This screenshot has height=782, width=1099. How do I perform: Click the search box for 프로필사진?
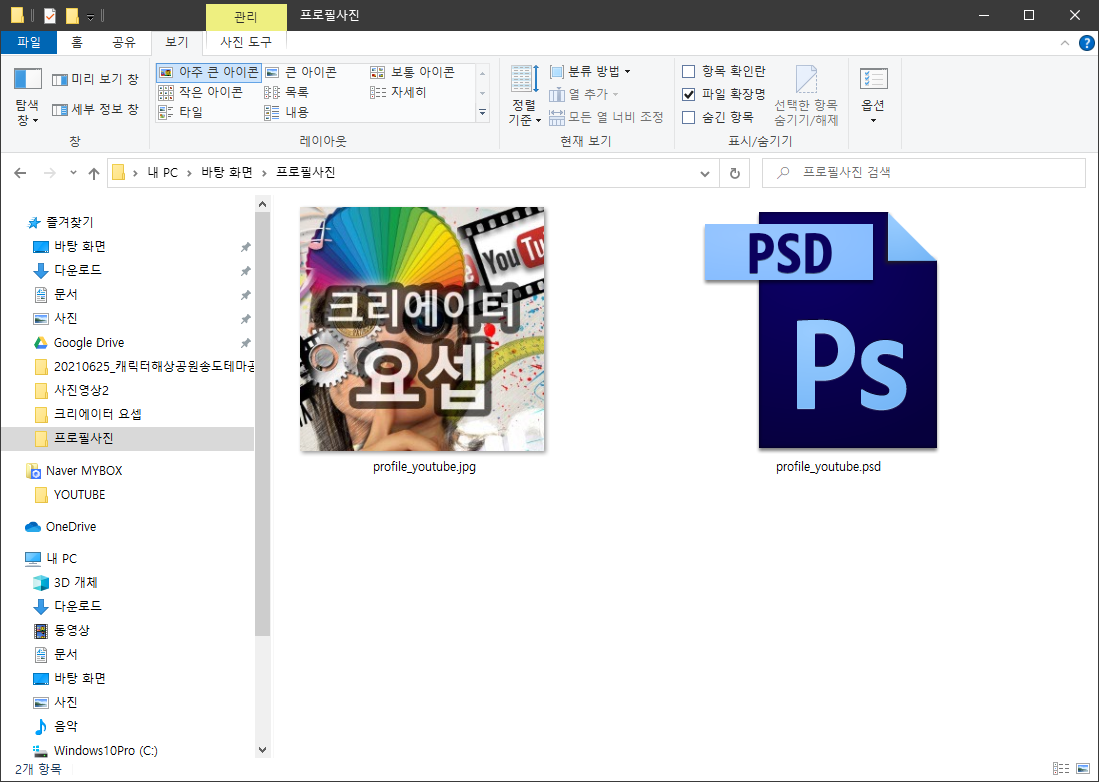click(x=924, y=173)
